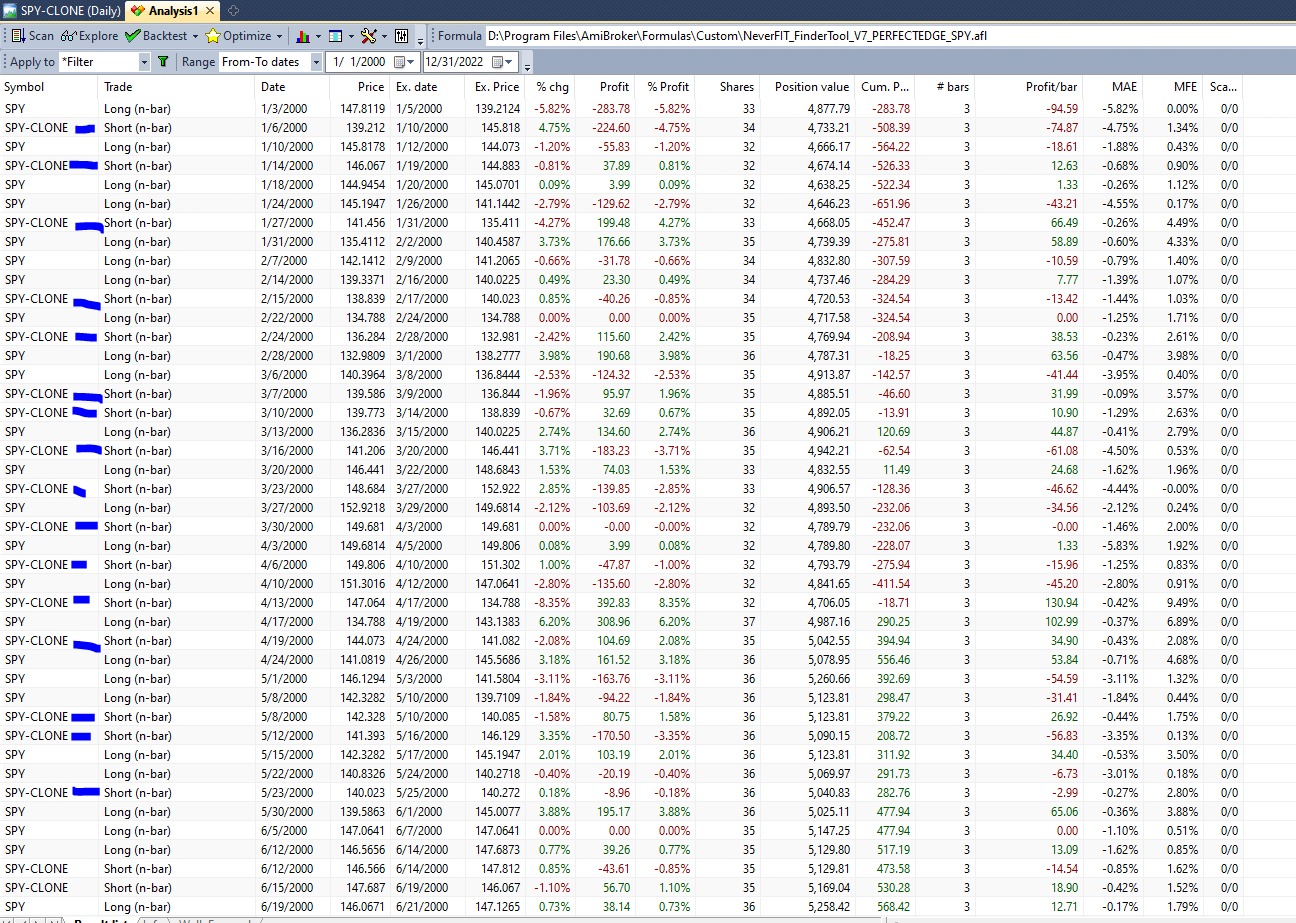Switch to SPY-CLONE (Daily) tab
1296x923 pixels.
(62, 11)
